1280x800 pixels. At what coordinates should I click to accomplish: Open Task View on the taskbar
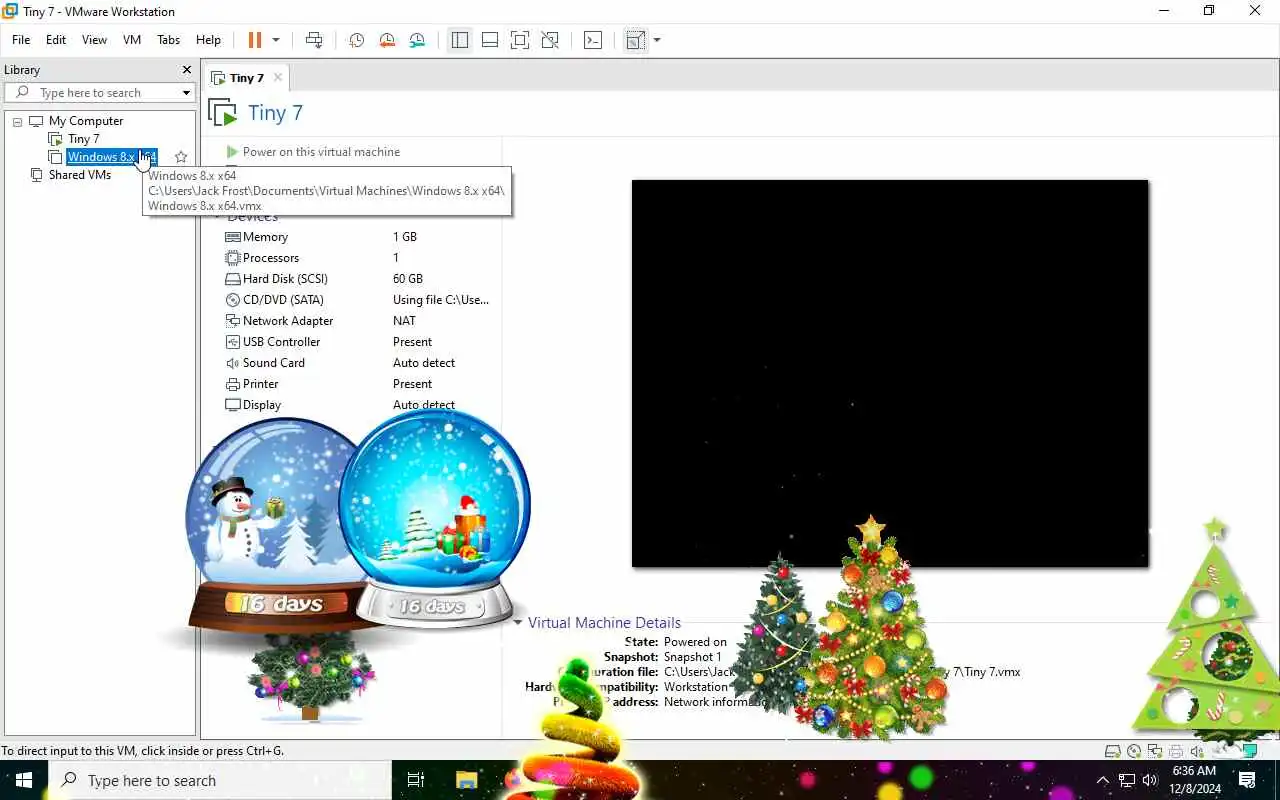point(416,780)
